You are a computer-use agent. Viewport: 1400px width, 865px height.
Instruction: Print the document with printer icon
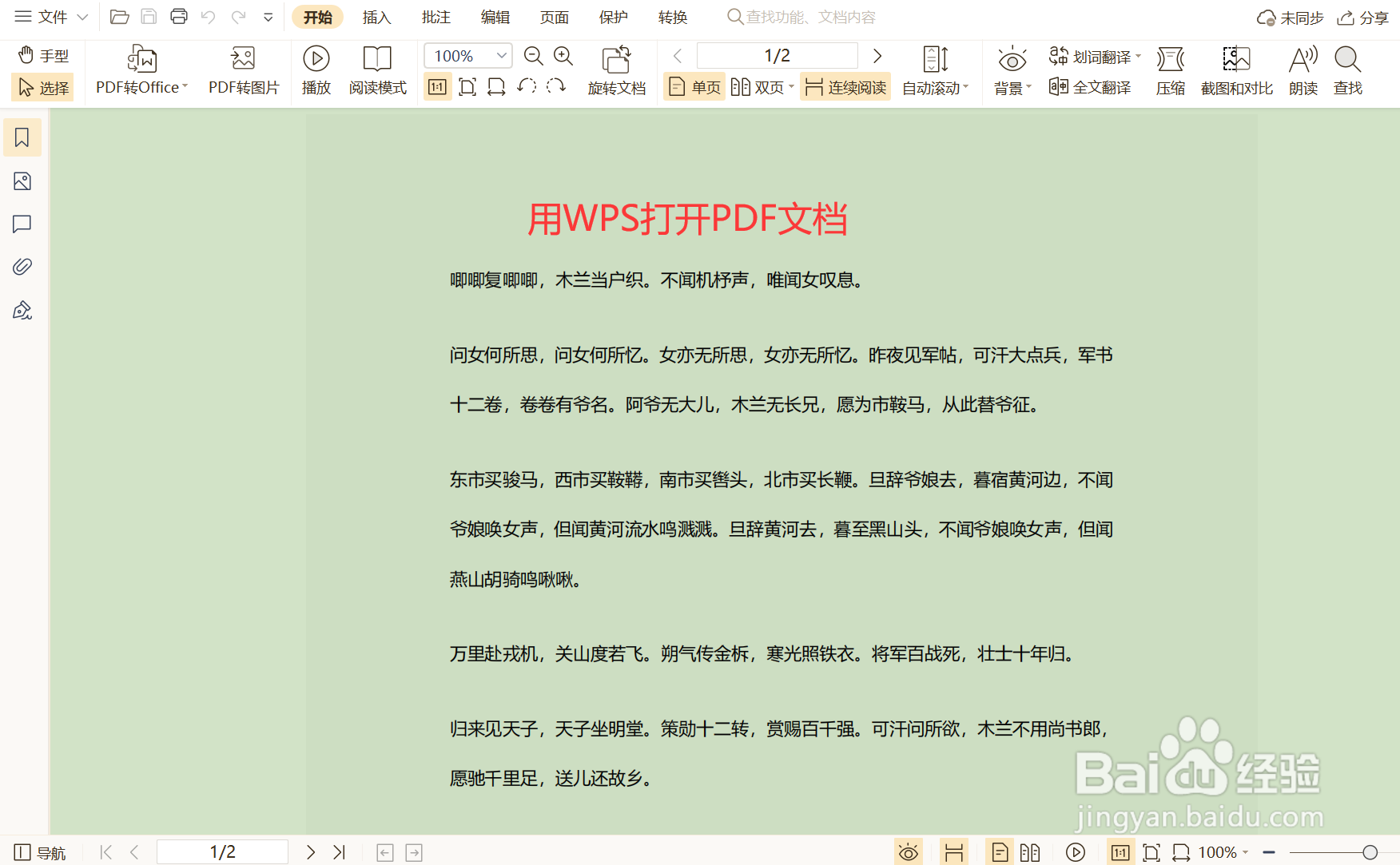(179, 17)
